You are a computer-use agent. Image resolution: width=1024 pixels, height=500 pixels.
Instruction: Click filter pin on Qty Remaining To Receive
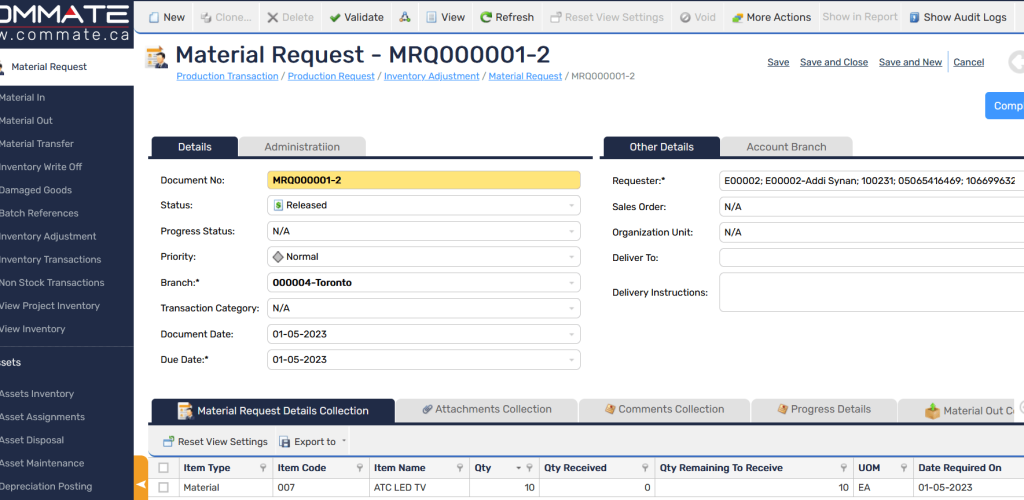pyautogui.click(x=845, y=468)
